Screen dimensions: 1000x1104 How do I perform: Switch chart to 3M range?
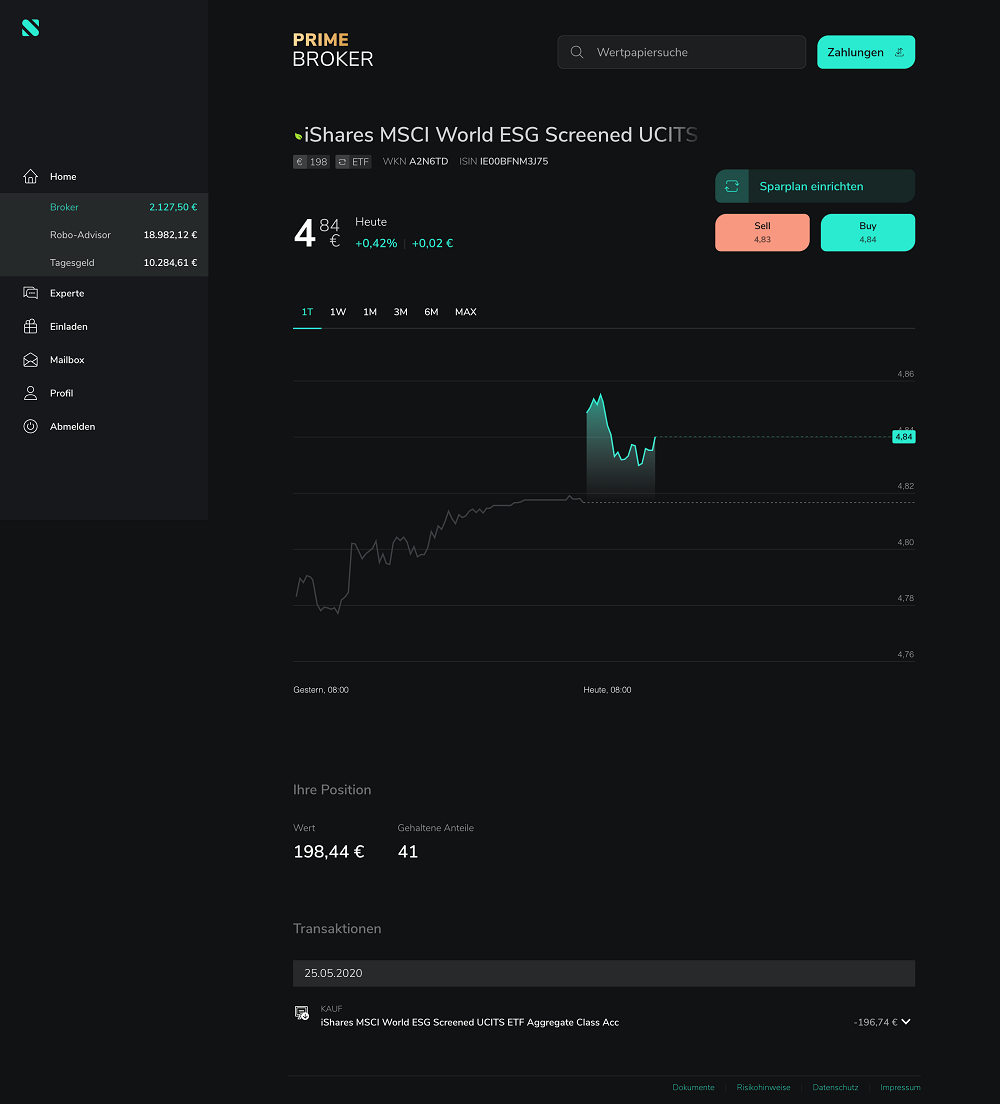(401, 312)
